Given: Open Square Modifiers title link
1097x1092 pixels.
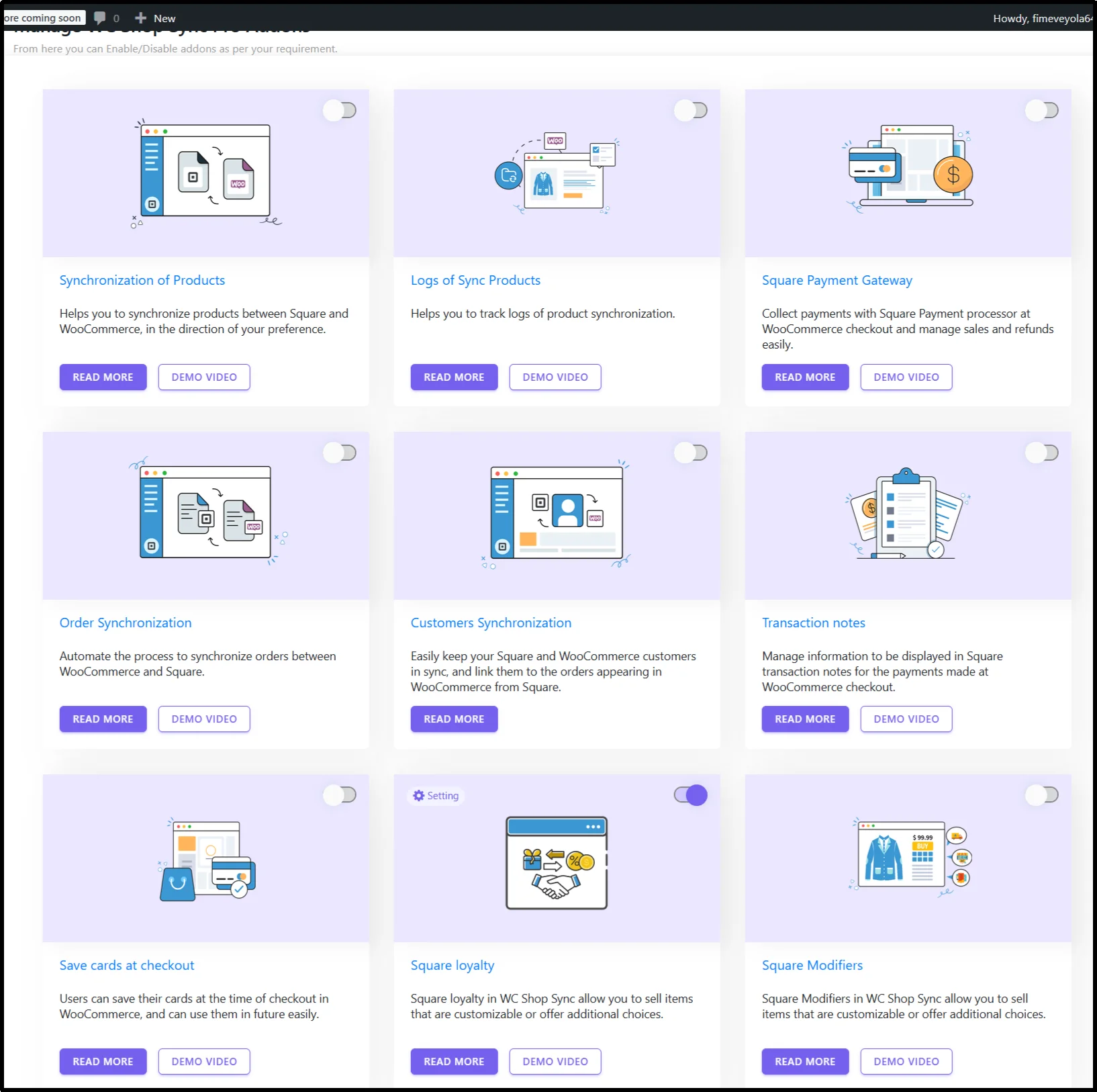Looking at the screenshot, I should click(x=812, y=965).
